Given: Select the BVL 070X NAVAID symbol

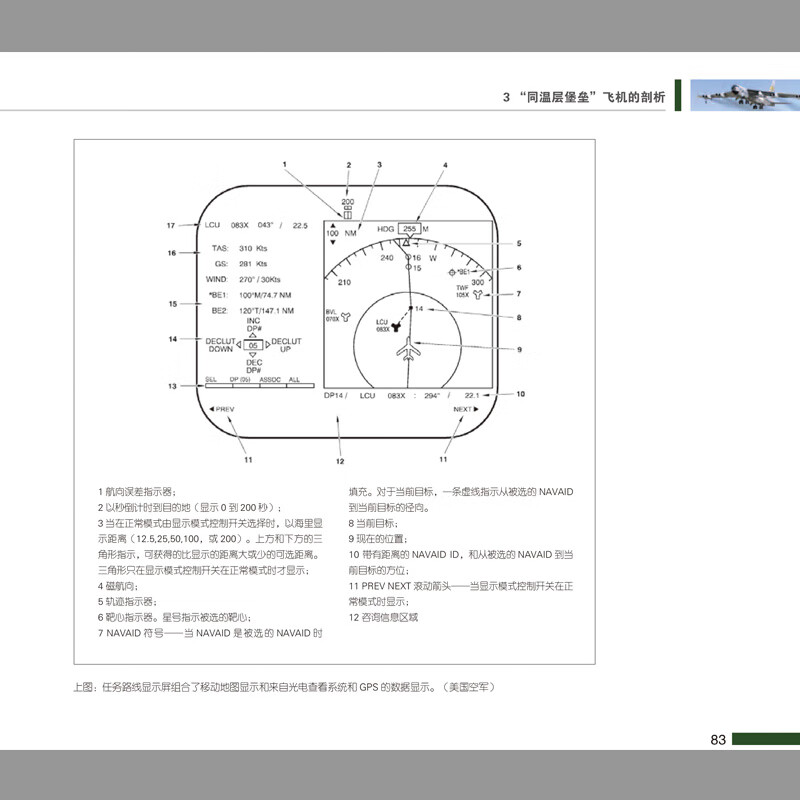Looking at the screenshot, I should point(346,317).
